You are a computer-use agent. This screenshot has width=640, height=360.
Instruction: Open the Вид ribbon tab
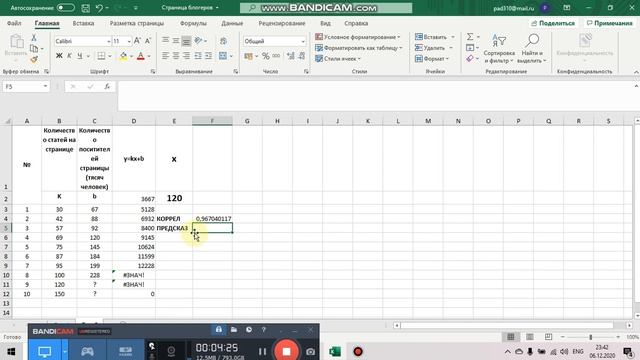(x=325, y=23)
